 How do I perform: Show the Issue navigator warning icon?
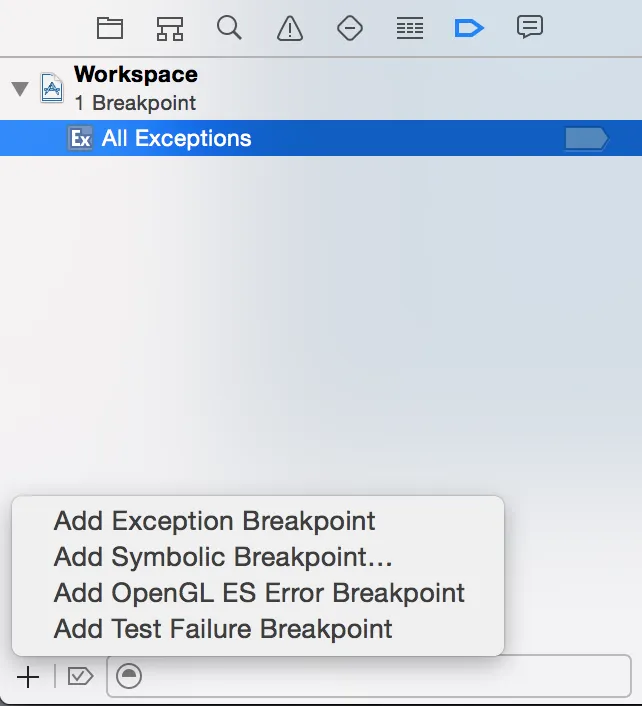pos(289,28)
